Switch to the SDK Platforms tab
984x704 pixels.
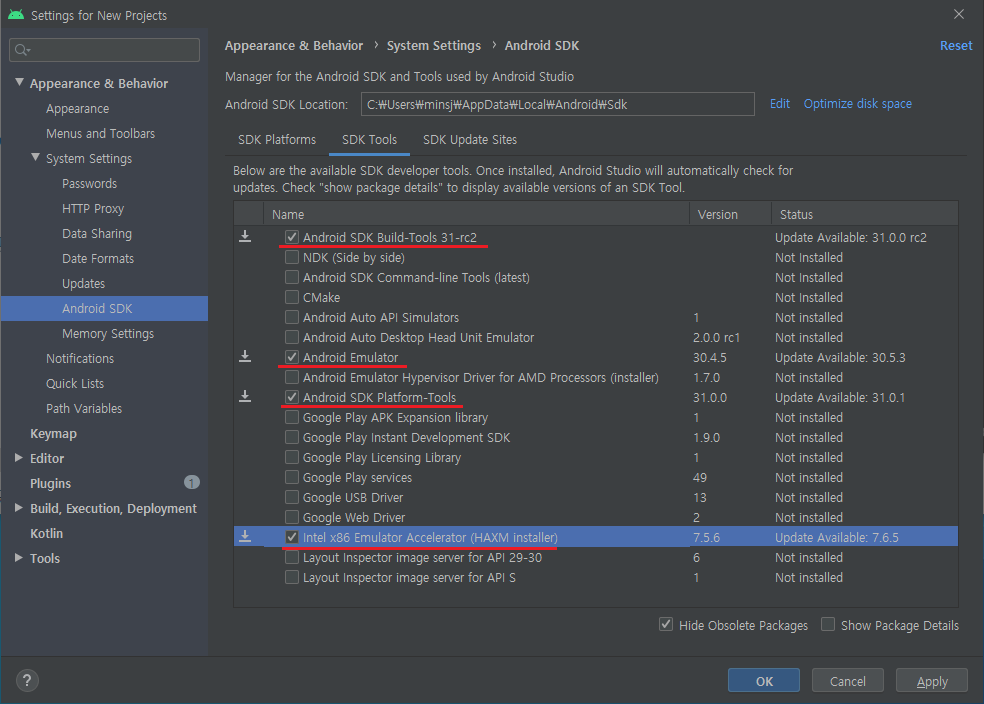tap(277, 139)
